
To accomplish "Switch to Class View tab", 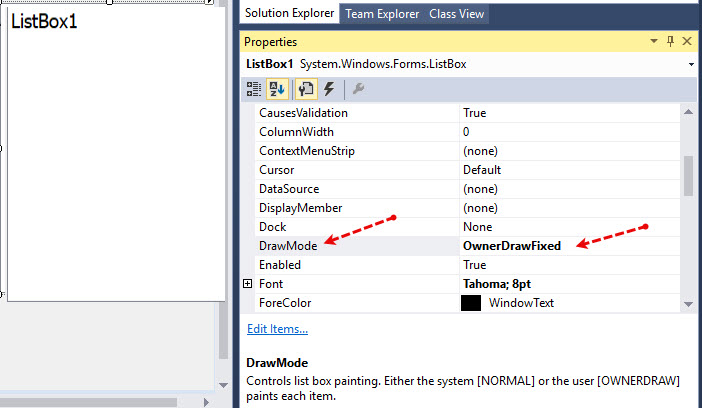I will (456, 14).
